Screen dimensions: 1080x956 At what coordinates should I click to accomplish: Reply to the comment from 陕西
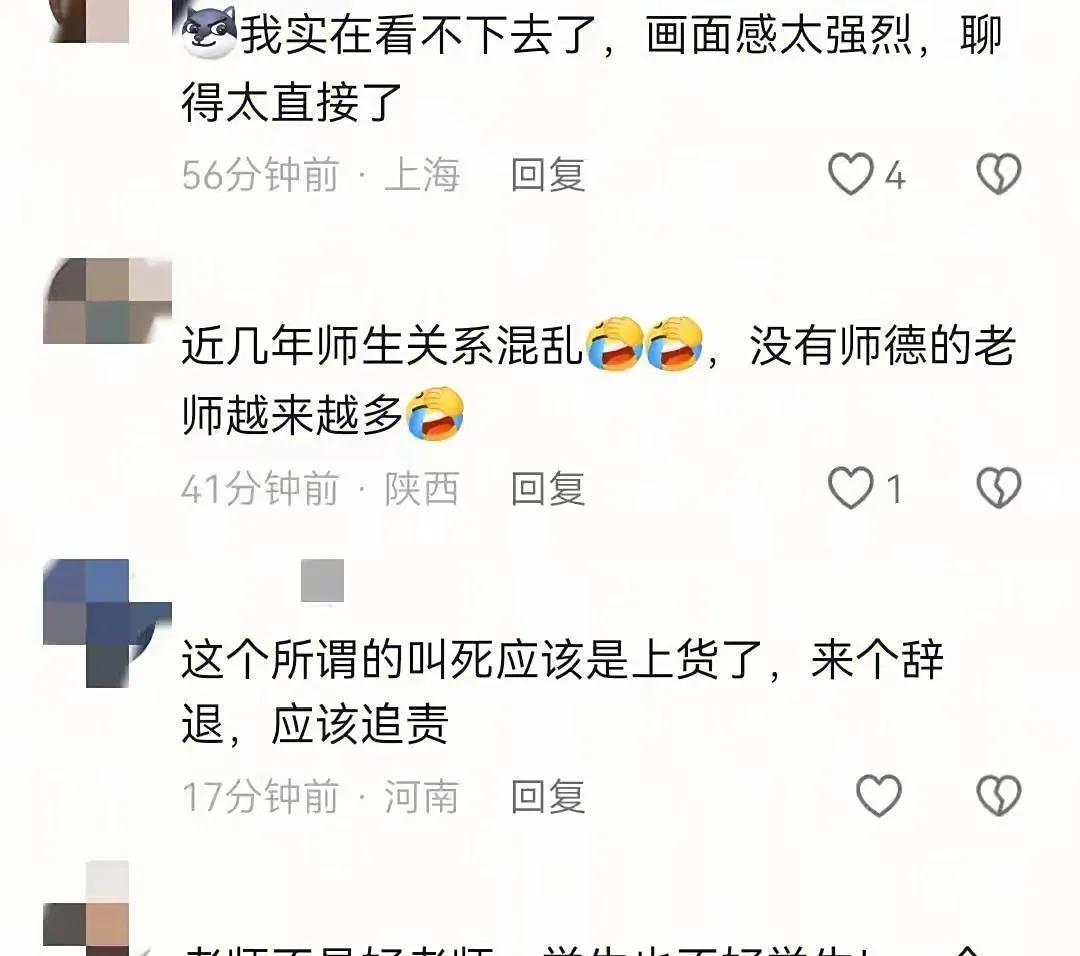pos(548,488)
